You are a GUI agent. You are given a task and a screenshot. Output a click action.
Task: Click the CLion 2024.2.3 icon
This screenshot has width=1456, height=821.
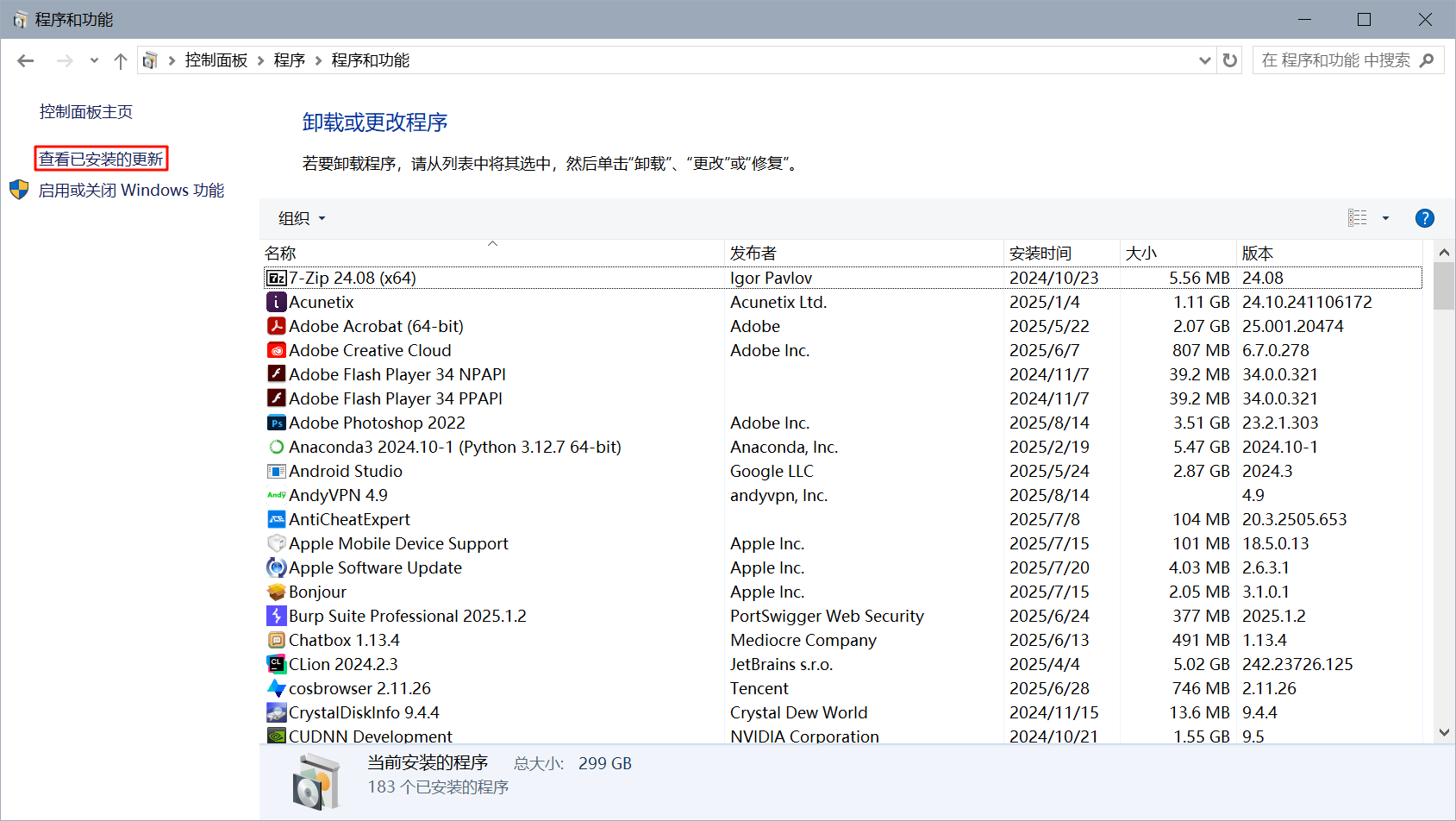(x=276, y=664)
